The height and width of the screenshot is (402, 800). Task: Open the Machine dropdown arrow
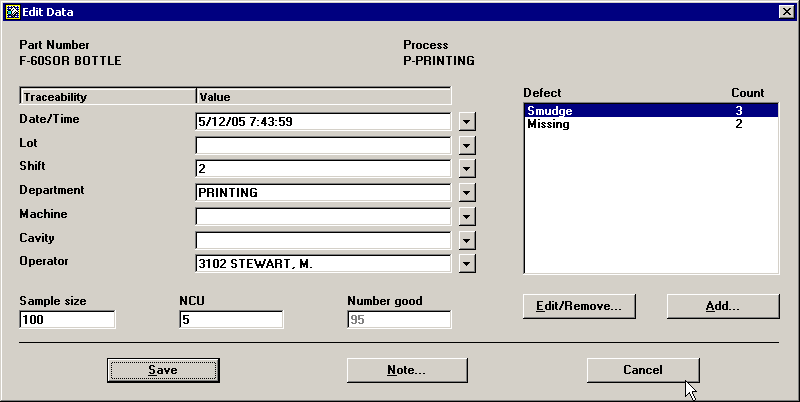(467, 217)
